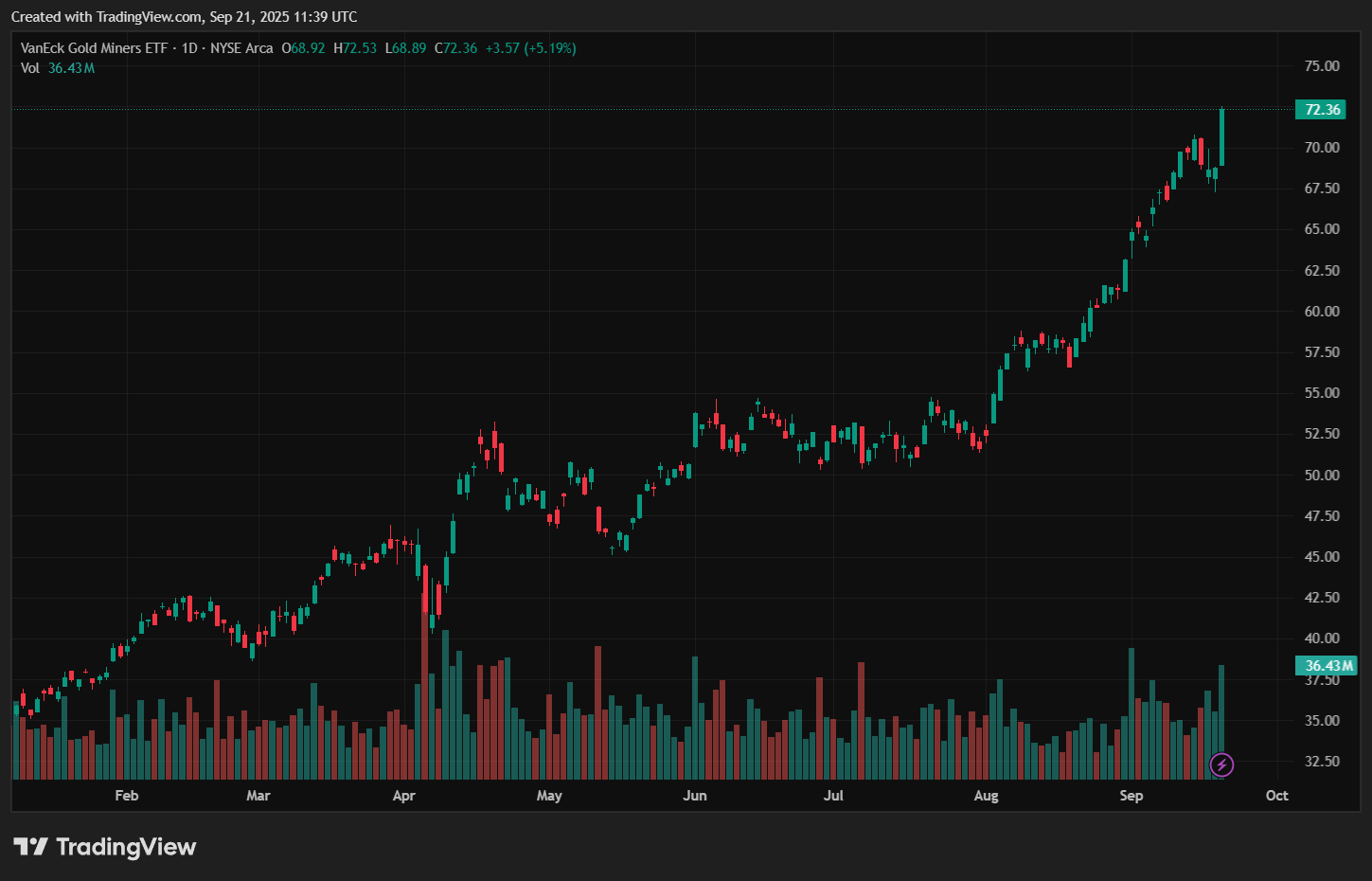Click the 36.43M volume axis label

[x=1328, y=666]
